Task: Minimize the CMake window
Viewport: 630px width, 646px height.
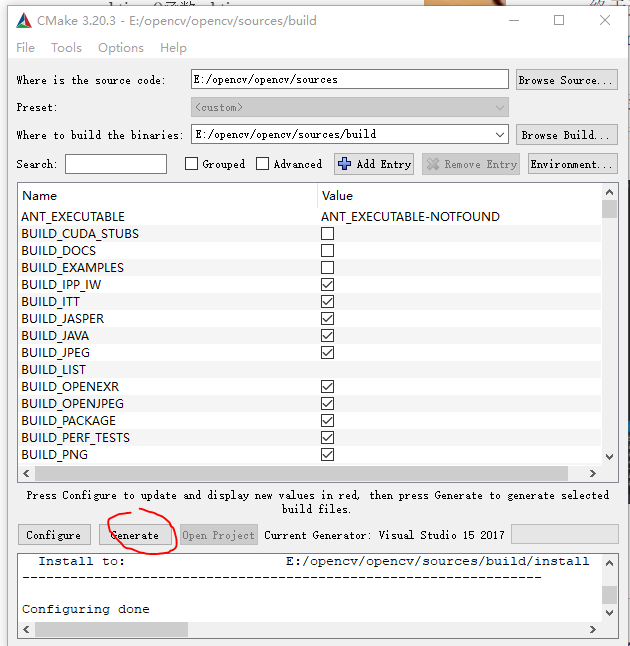Action: pos(514,21)
